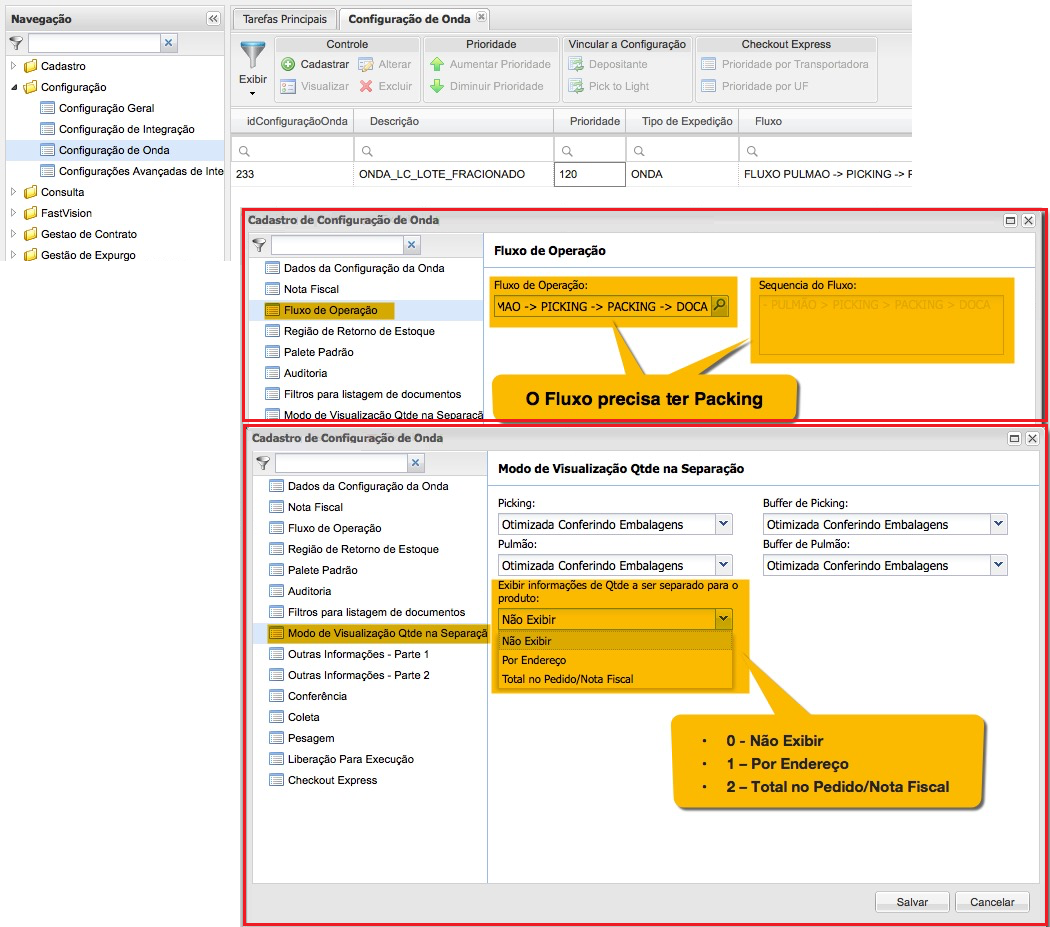This screenshot has height=927, width=1050.
Task: Click funnel icon in lower Cadastro dialog
Action: pyautogui.click(x=263, y=463)
